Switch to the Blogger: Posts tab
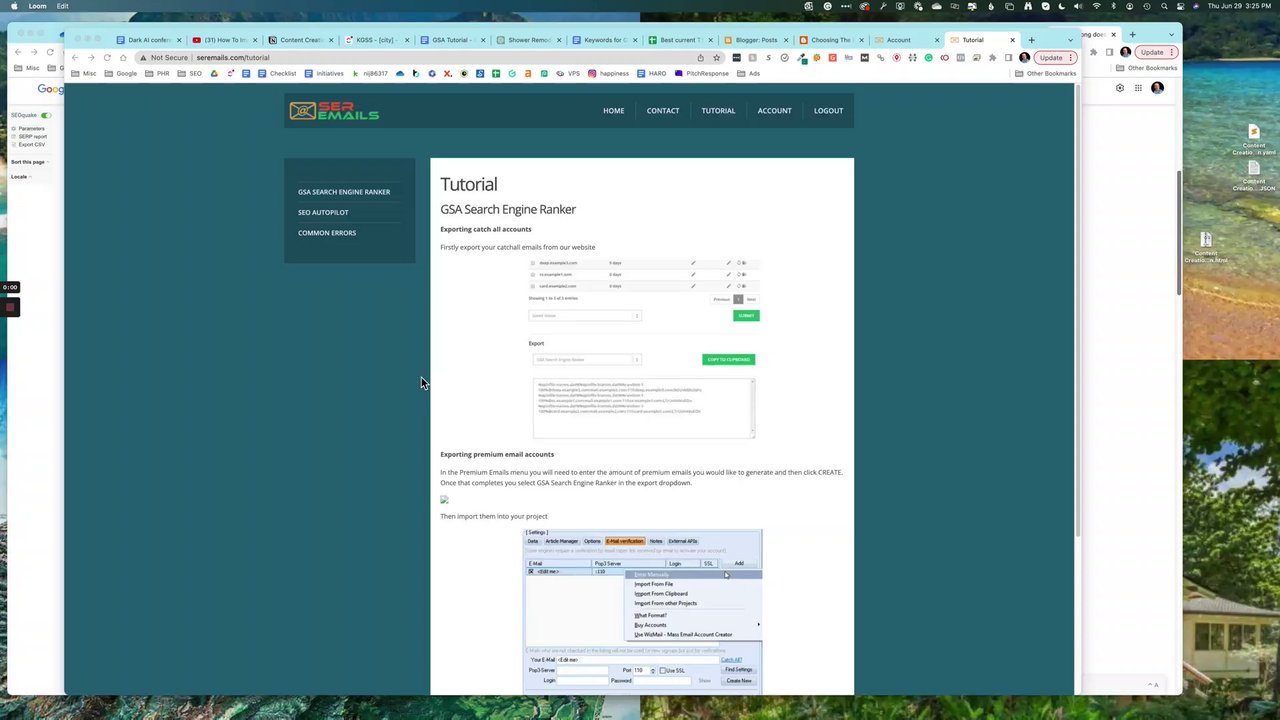1280x720 pixels. click(756, 40)
